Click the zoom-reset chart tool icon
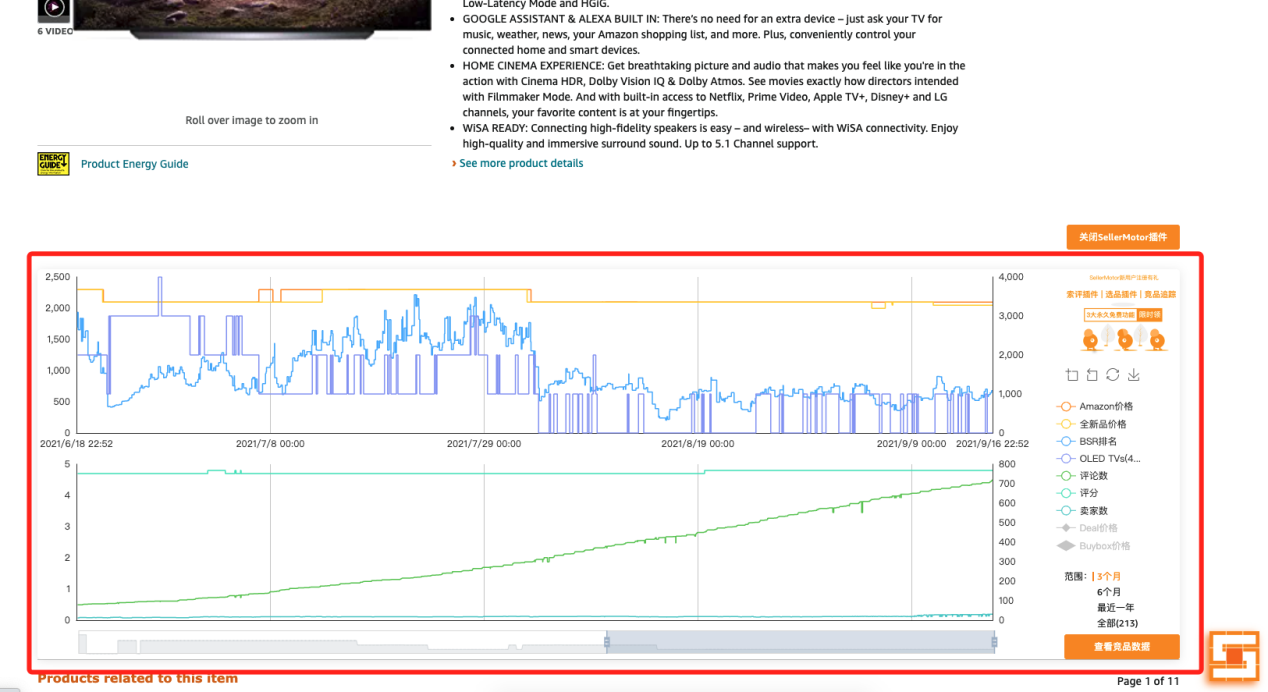The width and height of the screenshot is (1268, 692). coord(1092,375)
